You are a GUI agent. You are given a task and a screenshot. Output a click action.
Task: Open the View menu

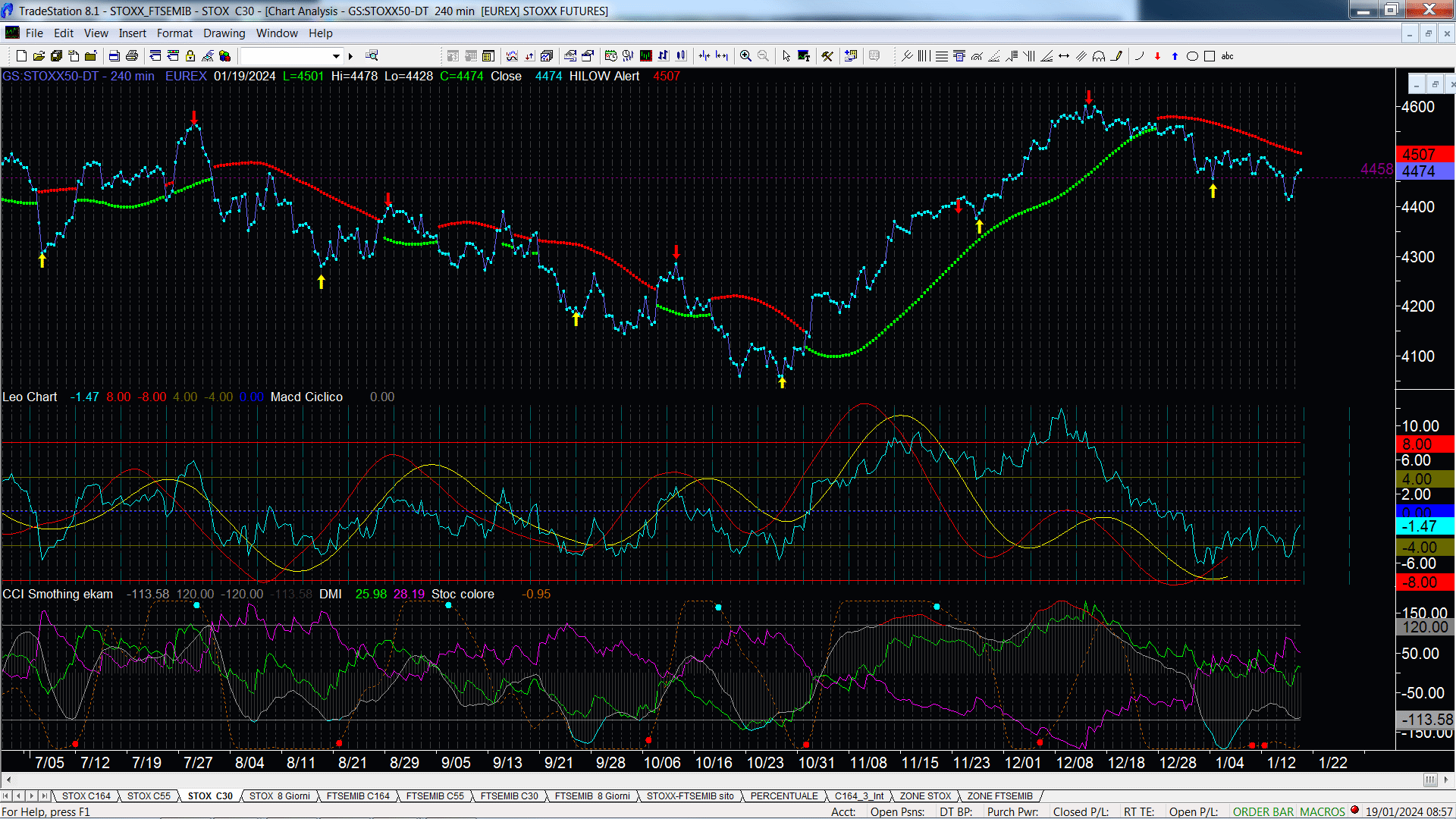(96, 33)
